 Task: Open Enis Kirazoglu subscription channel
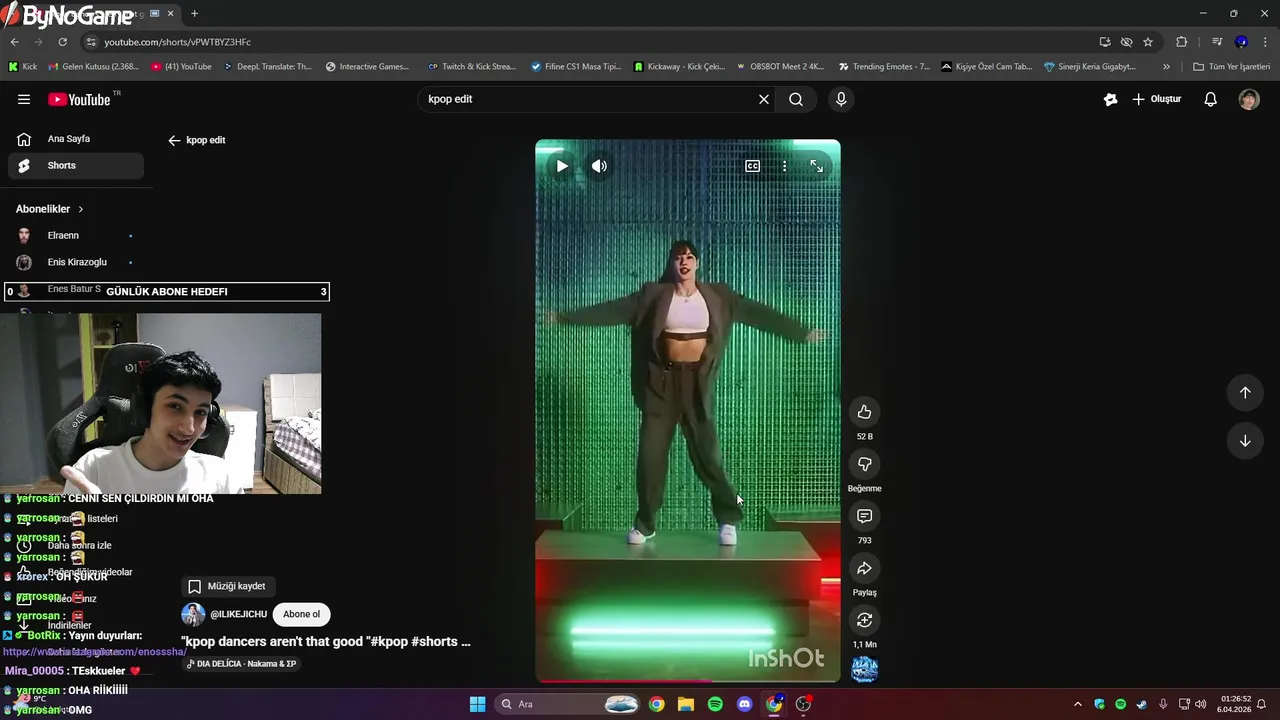[x=76, y=262]
